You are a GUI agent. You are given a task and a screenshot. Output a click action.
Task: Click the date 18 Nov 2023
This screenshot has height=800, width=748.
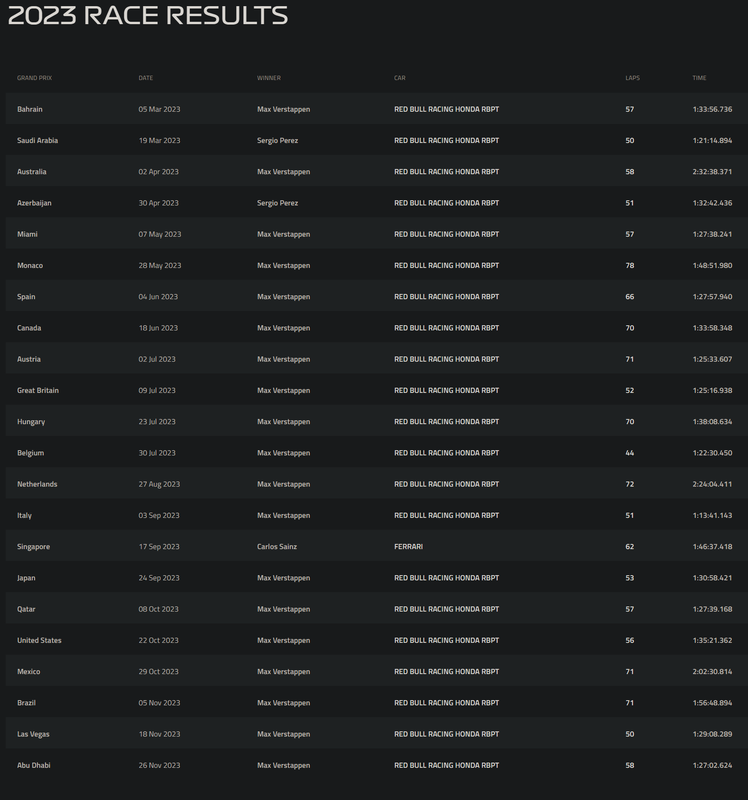coord(159,734)
